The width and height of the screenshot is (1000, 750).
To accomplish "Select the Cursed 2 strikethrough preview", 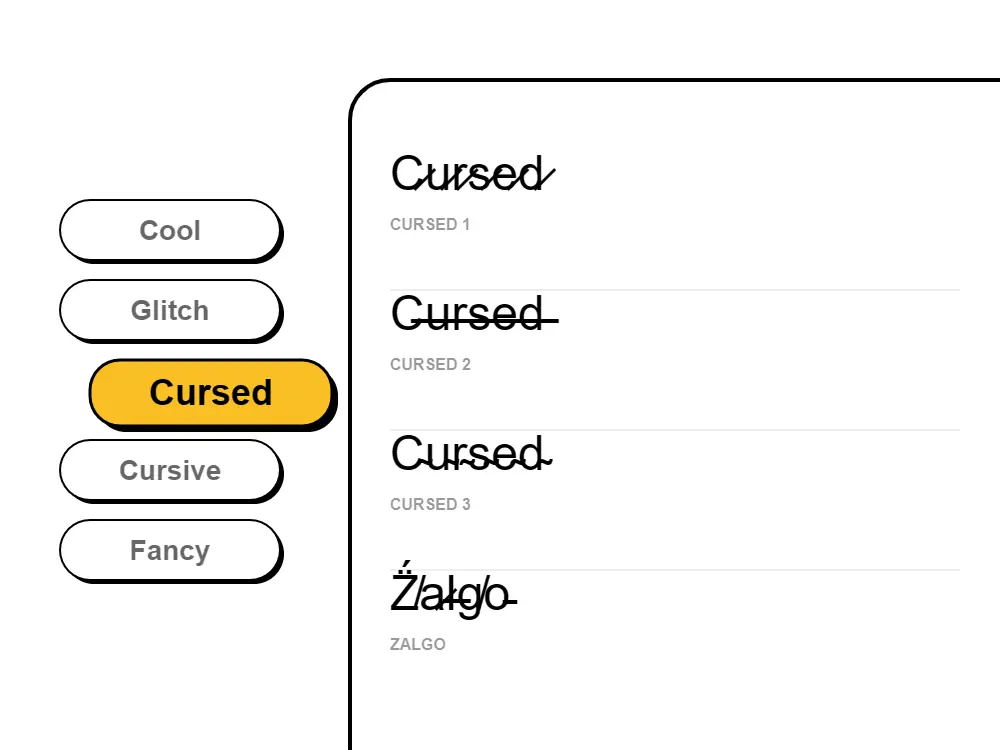I will tap(472, 313).
